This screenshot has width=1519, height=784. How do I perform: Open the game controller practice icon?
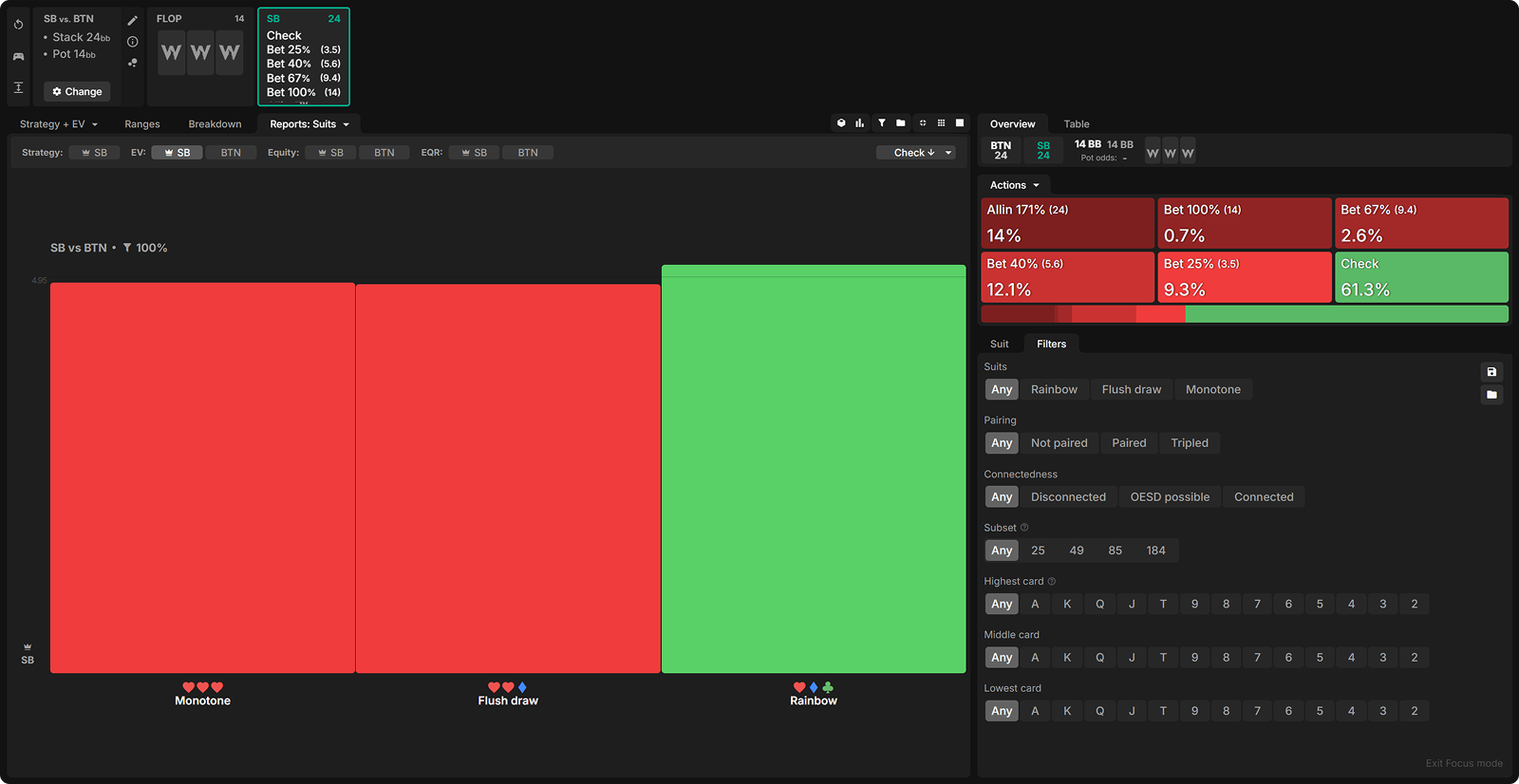[18, 56]
